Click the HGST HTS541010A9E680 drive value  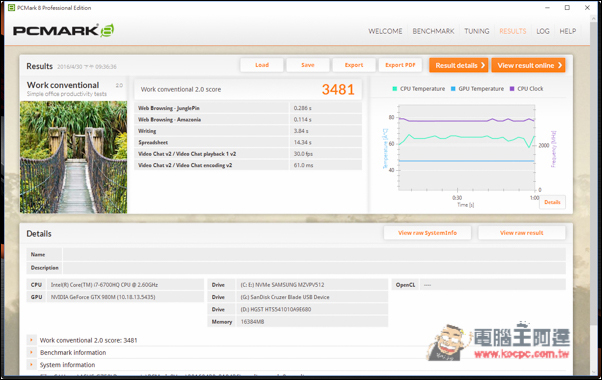pos(312,309)
